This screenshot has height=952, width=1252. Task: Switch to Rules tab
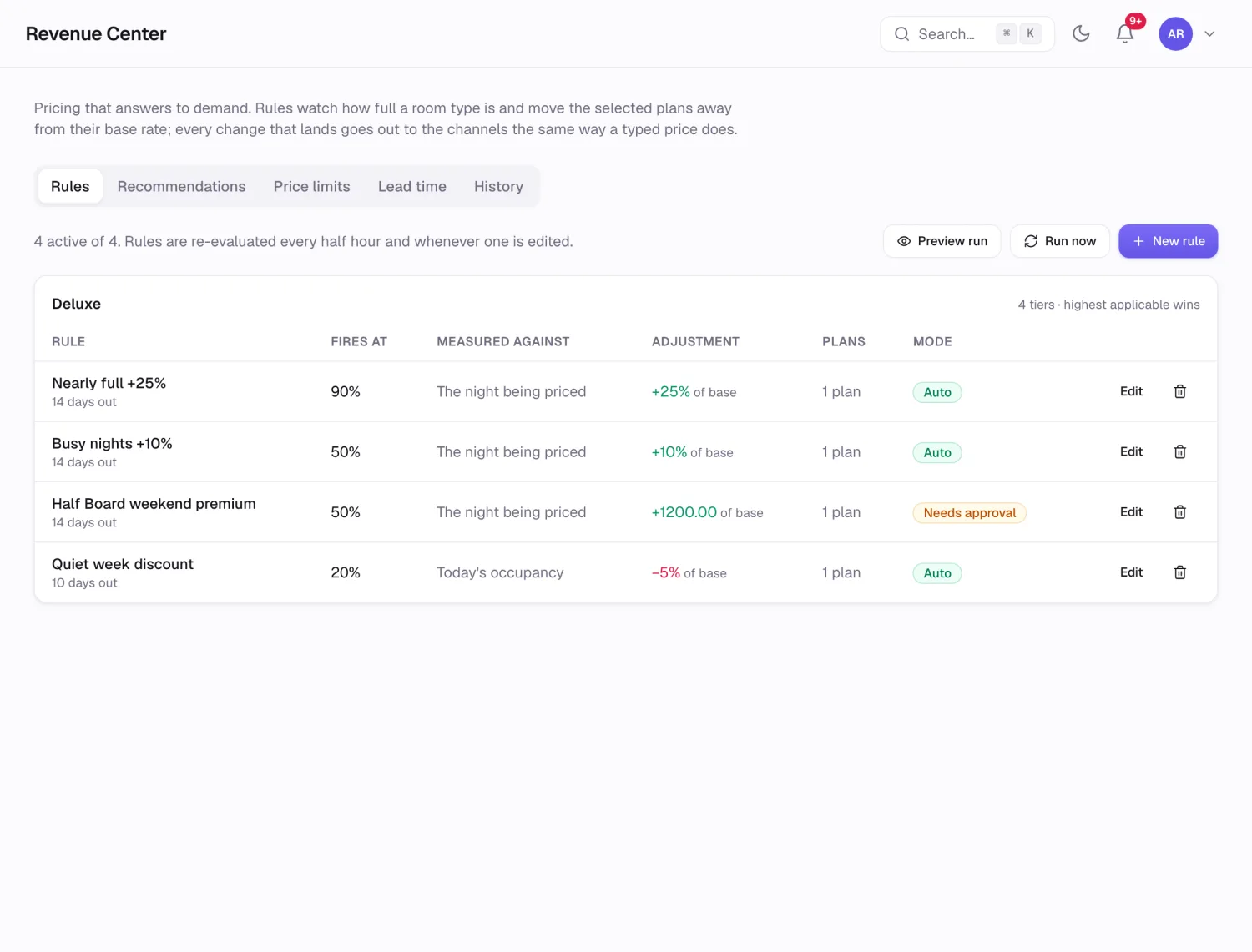(x=70, y=186)
